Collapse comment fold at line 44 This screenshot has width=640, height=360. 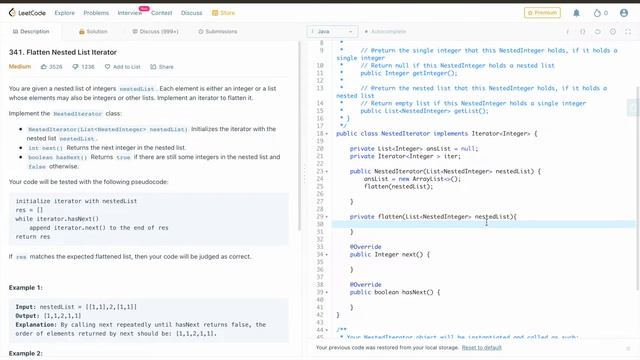327,330
